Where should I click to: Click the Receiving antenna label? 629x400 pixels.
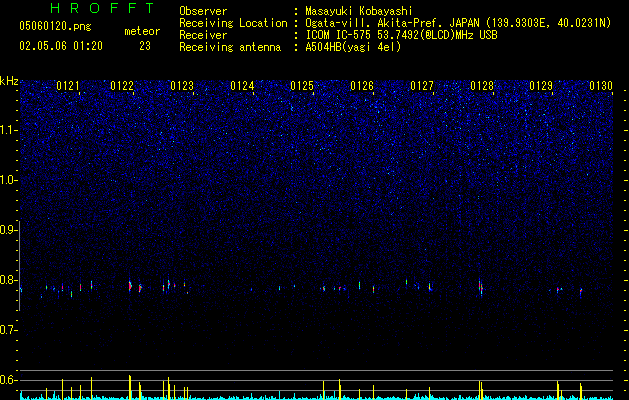click(230, 47)
